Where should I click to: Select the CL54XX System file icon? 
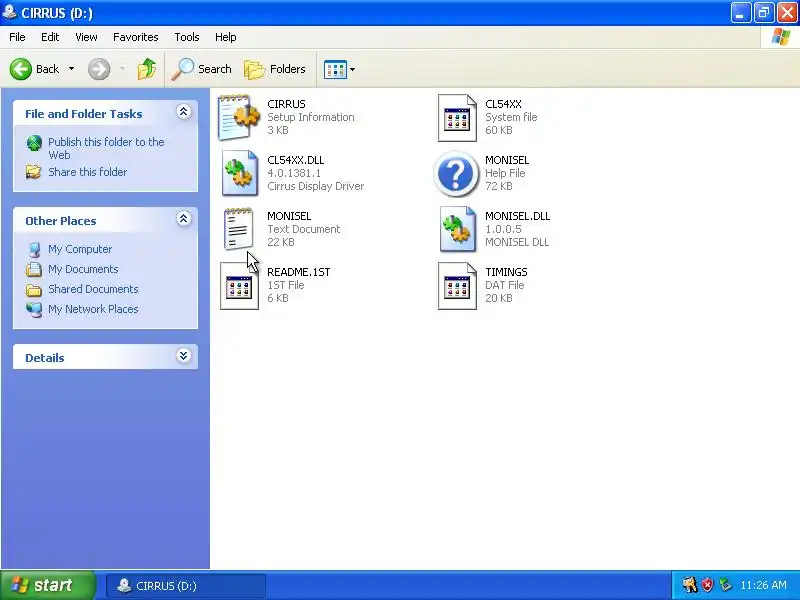click(x=457, y=118)
